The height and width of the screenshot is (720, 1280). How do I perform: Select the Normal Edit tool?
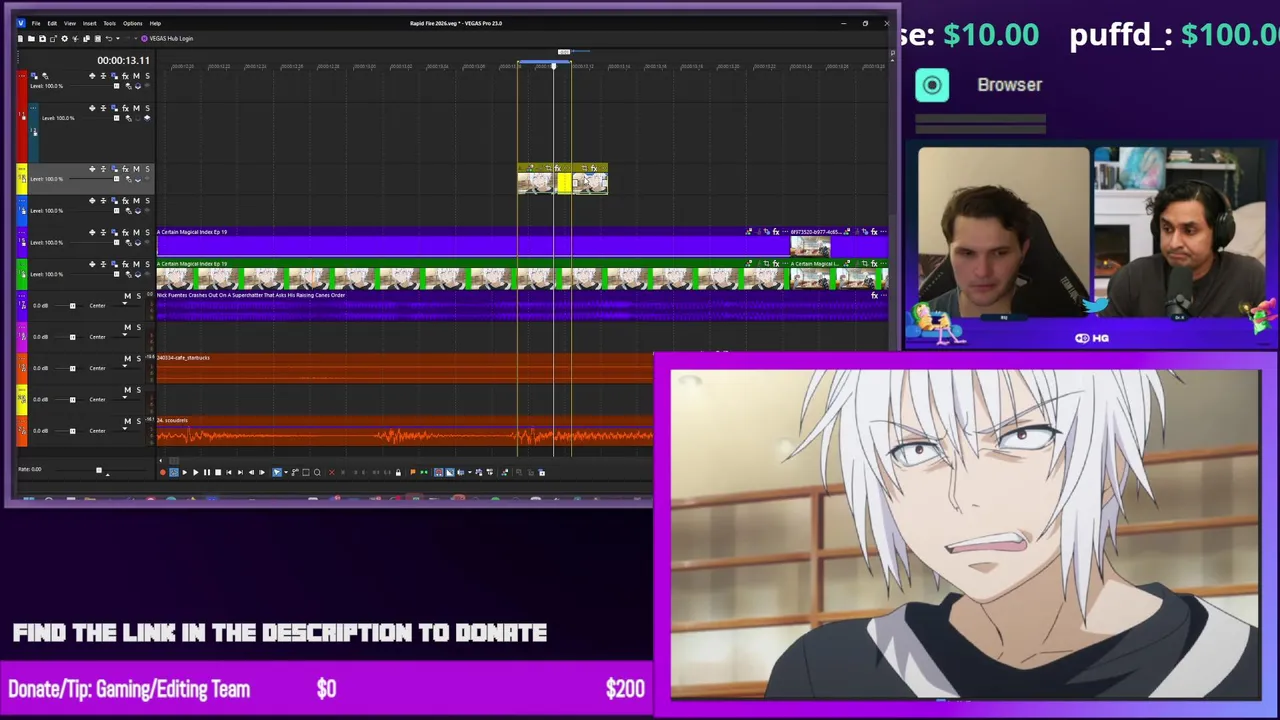click(x=276, y=472)
